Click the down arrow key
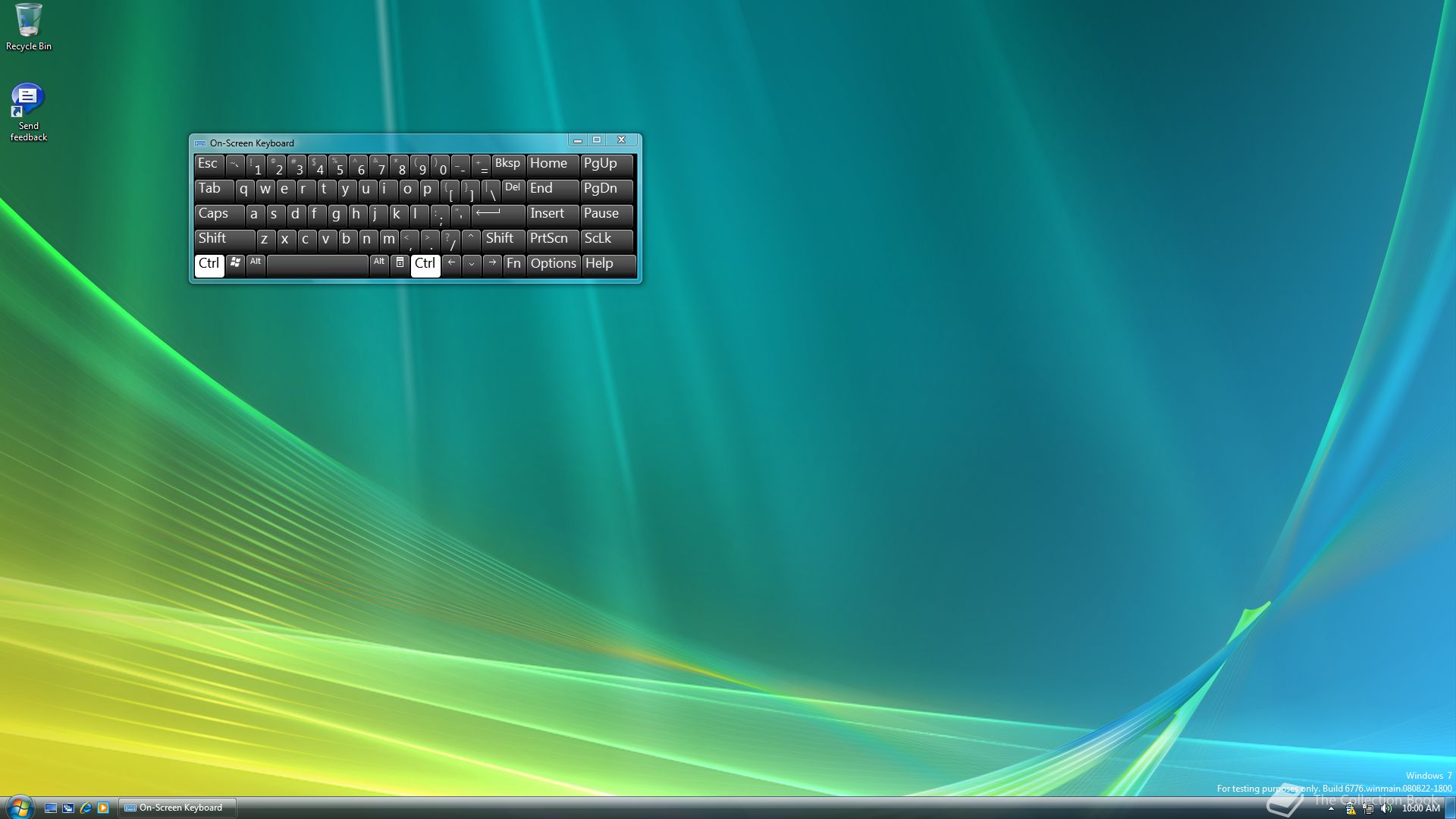Viewport: 1456px width, 819px height. tap(472, 265)
